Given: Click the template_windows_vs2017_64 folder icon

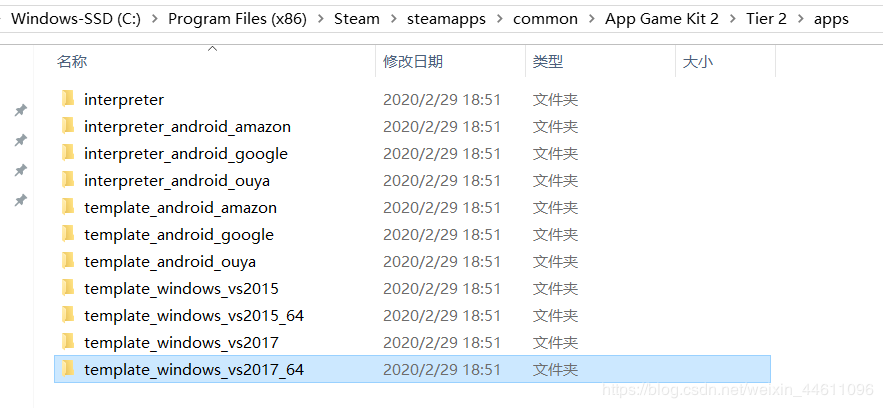Looking at the screenshot, I should [x=68, y=369].
